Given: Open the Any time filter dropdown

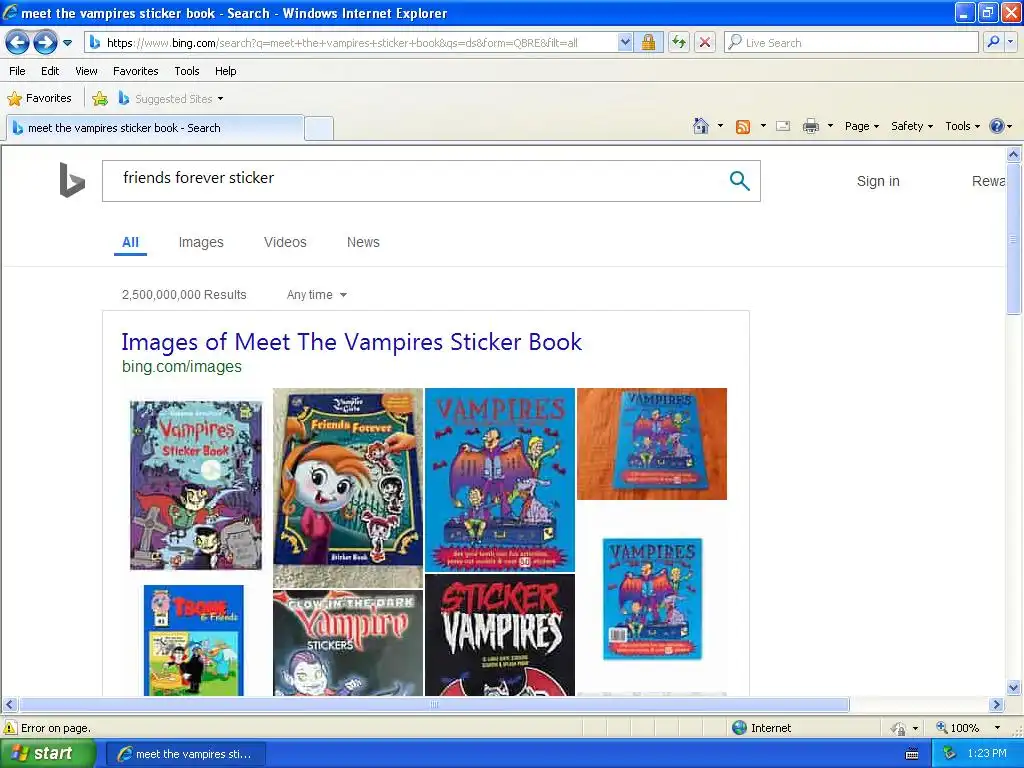Looking at the screenshot, I should tap(317, 295).
